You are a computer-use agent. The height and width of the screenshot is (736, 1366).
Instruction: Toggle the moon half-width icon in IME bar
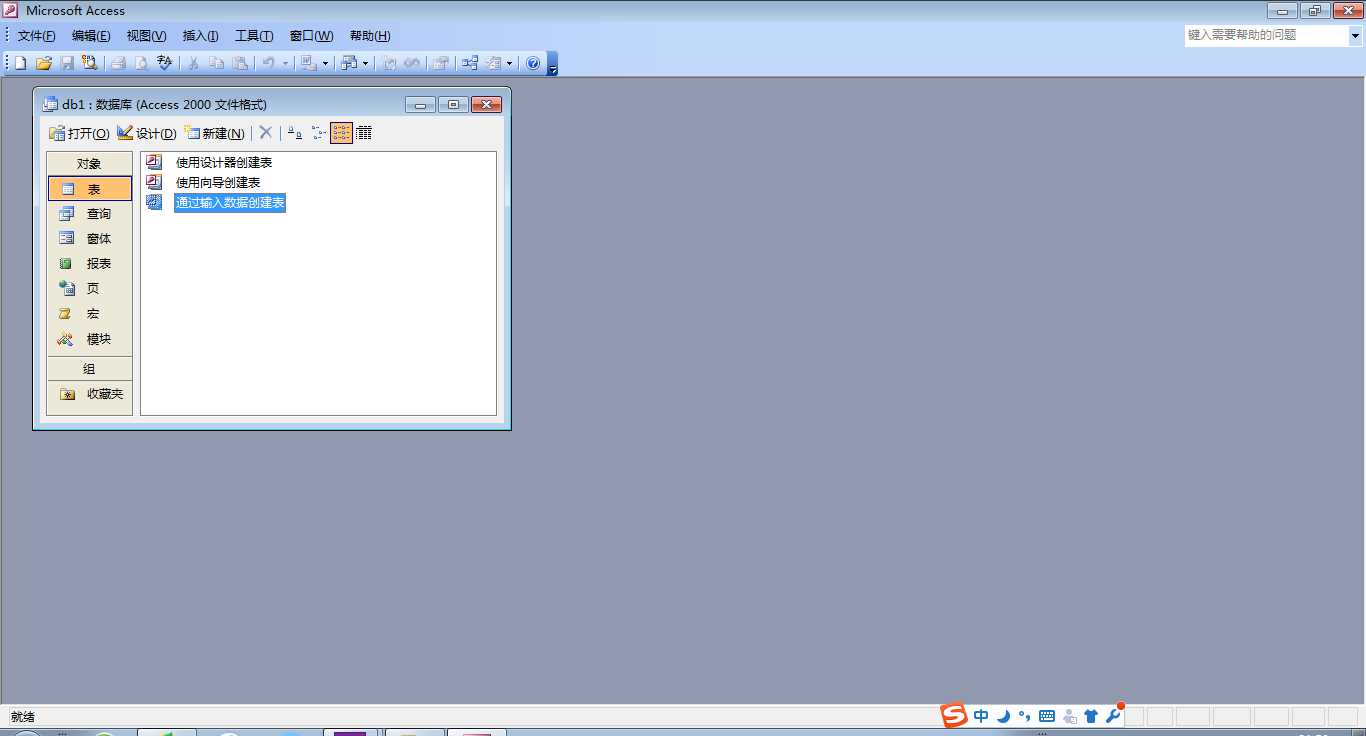click(x=1003, y=716)
